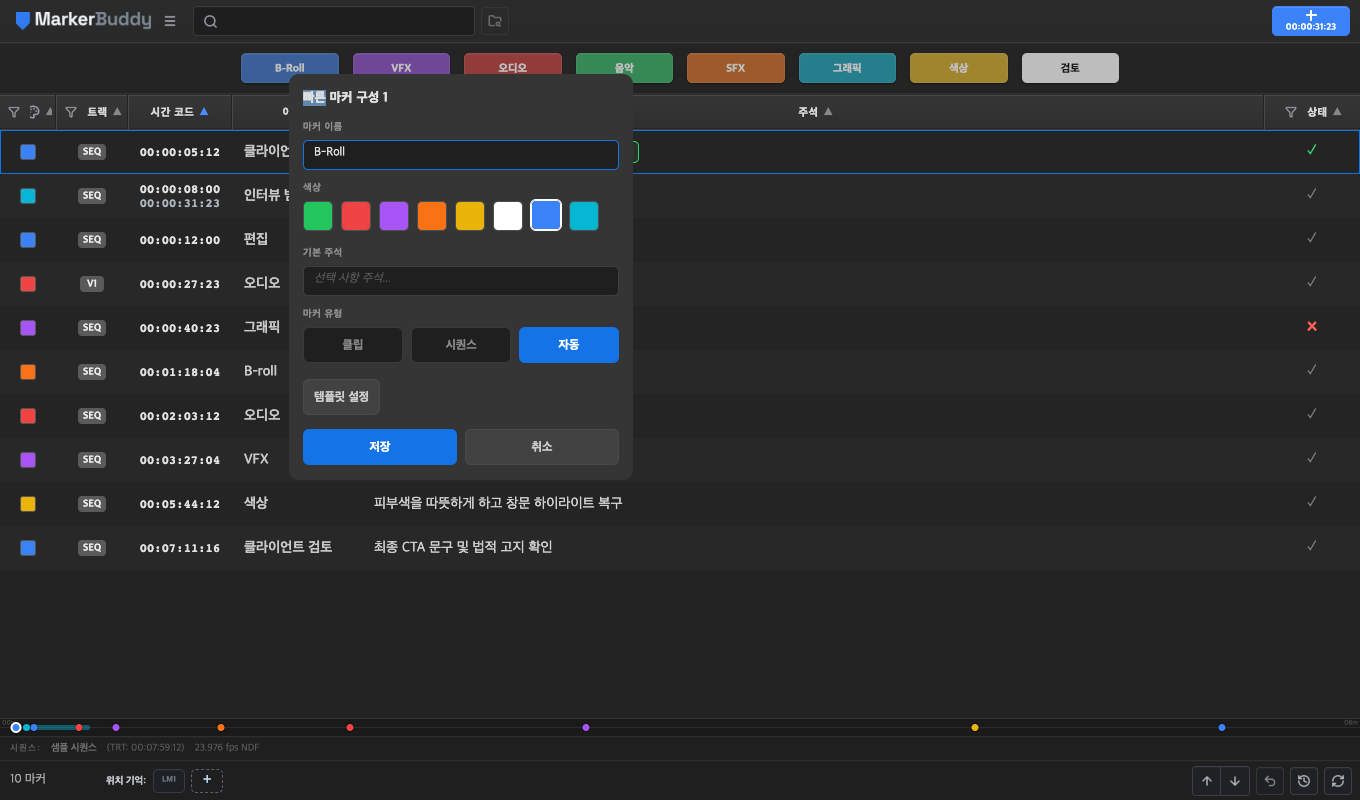Toggle the status check for 클라이언트 검토 row
1360x800 pixels.
click(1312, 547)
